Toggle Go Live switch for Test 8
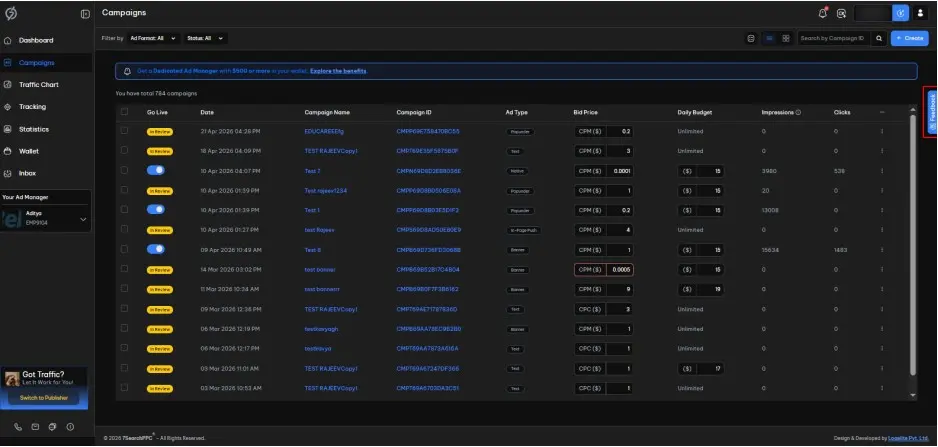The width and height of the screenshot is (938, 447). (156, 250)
